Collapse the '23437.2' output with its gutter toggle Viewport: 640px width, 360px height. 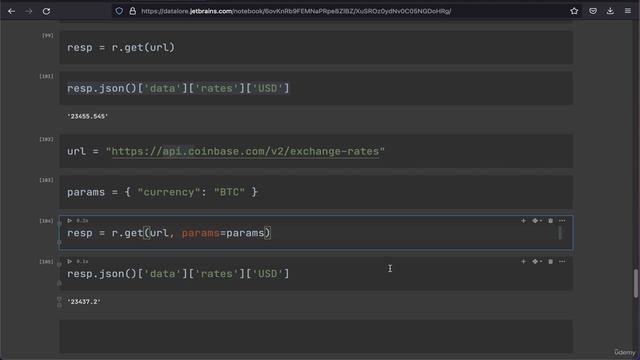60,299
